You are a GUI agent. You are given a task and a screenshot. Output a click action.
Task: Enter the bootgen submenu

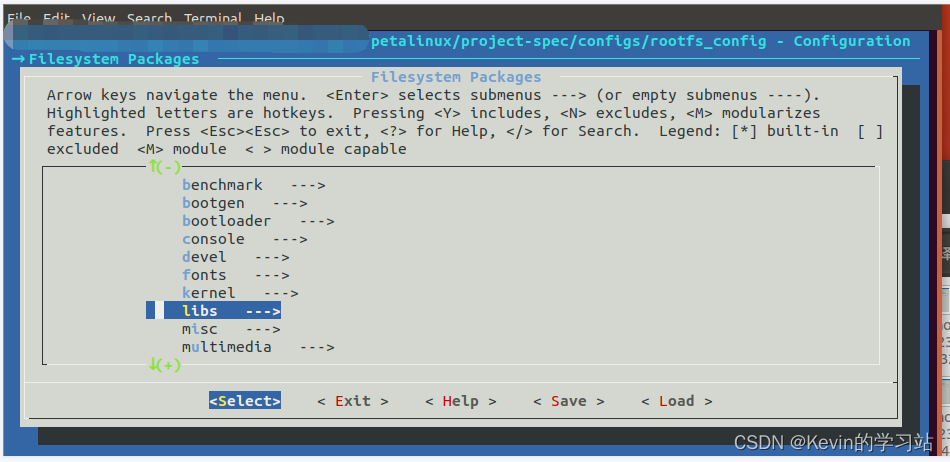click(244, 203)
